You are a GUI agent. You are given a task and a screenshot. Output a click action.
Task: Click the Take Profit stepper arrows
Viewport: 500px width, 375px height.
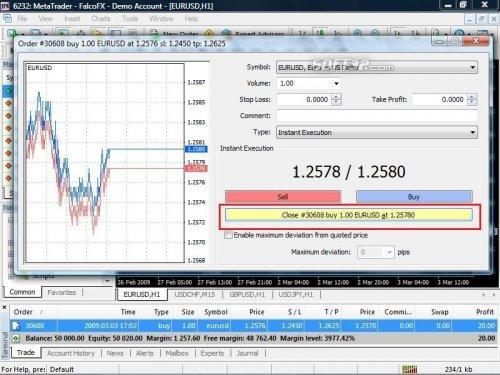[x=472, y=99]
